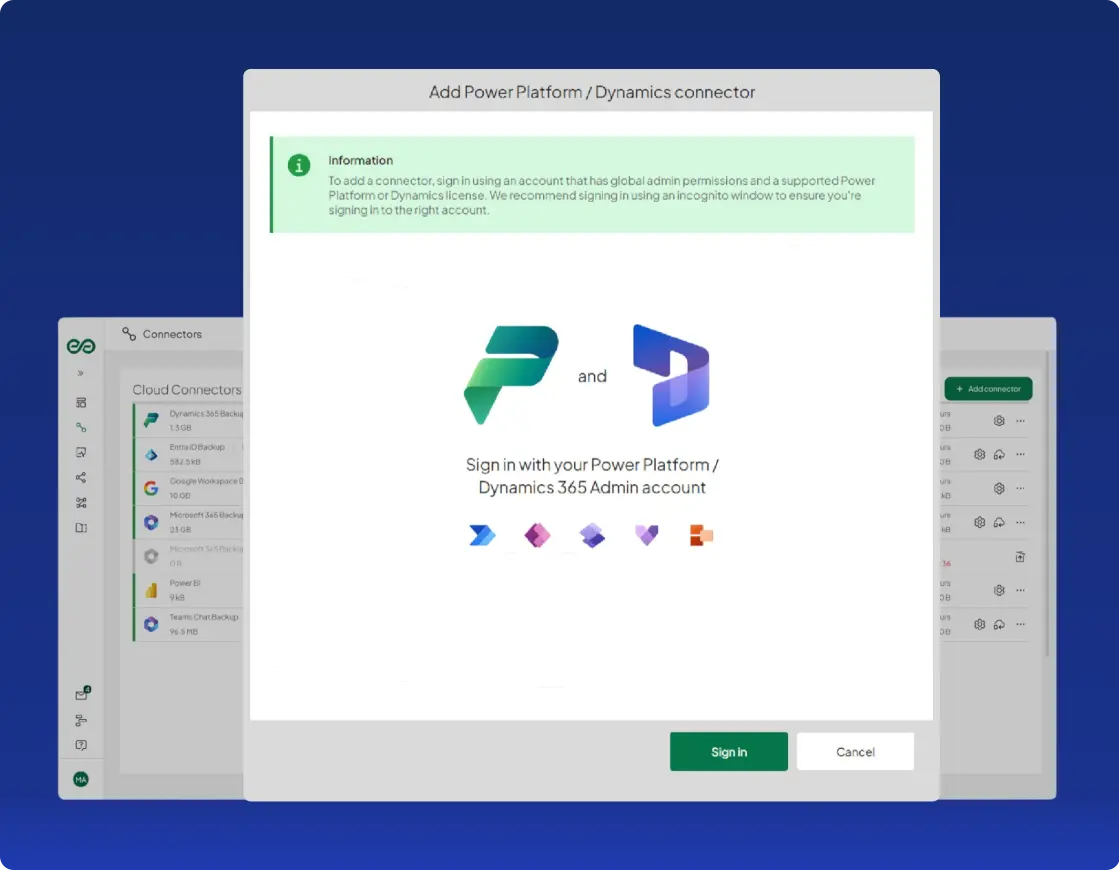Open the help question-mark icon in sidebar

click(81, 745)
